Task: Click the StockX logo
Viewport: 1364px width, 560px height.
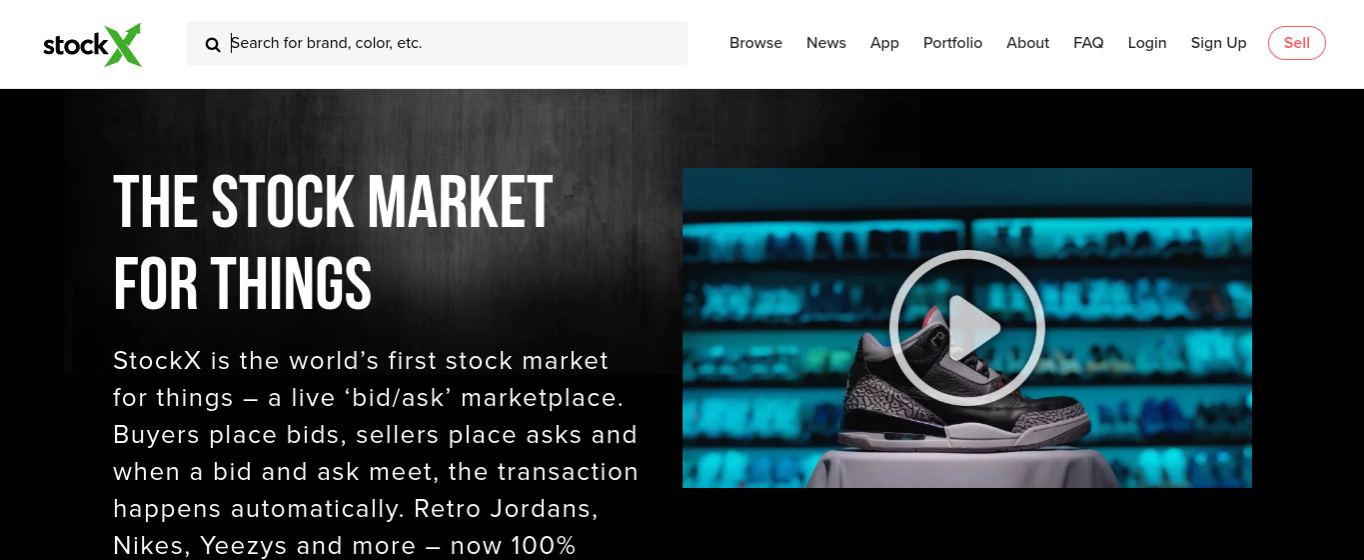Action: (x=92, y=44)
